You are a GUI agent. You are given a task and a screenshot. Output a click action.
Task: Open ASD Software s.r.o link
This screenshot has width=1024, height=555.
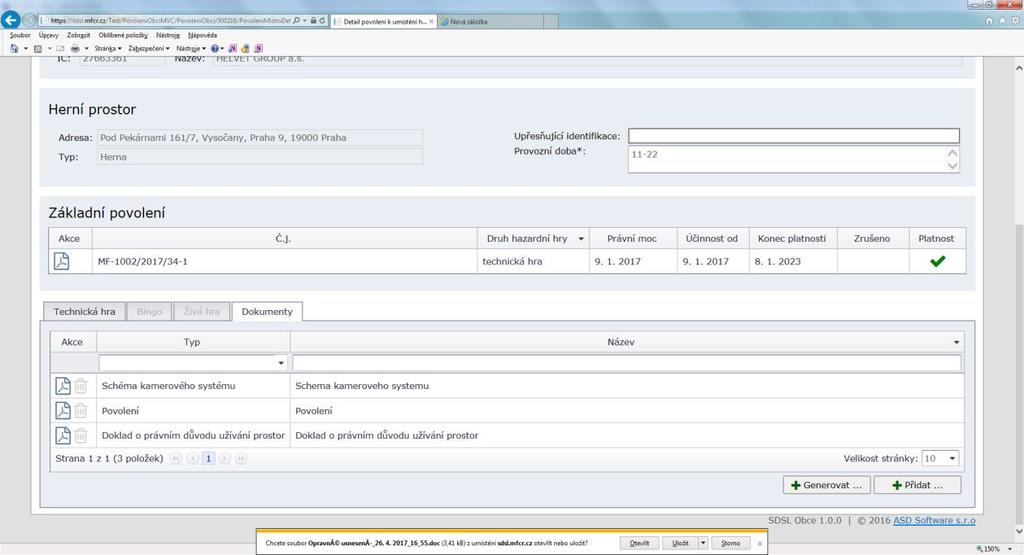click(x=934, y=520)
